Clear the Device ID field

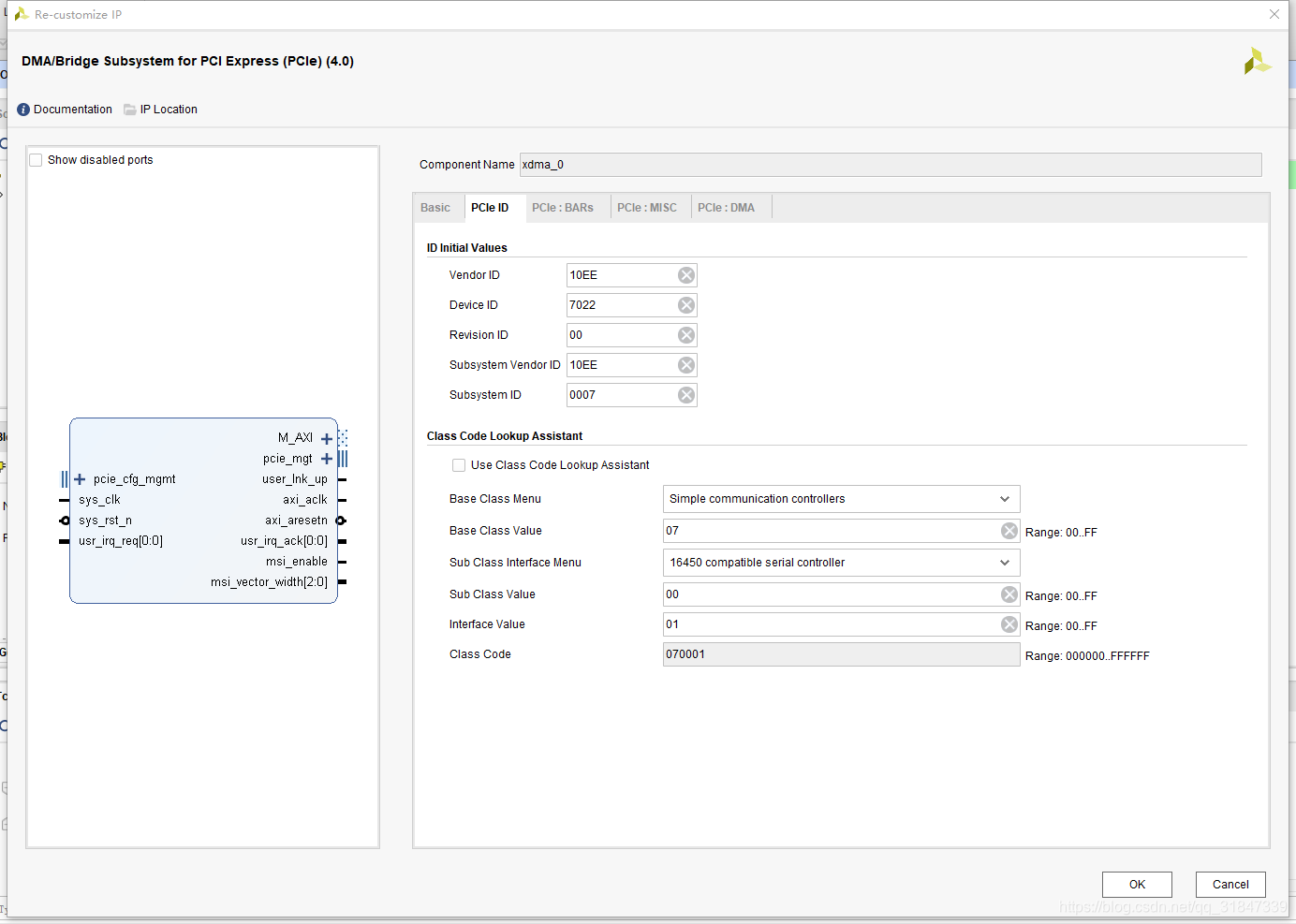pos(686,305)
